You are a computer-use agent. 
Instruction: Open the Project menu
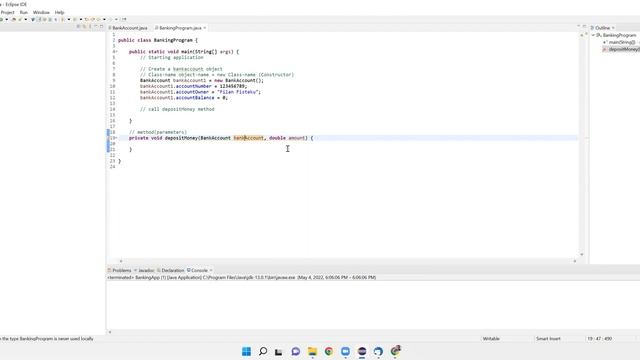[7, 12]
